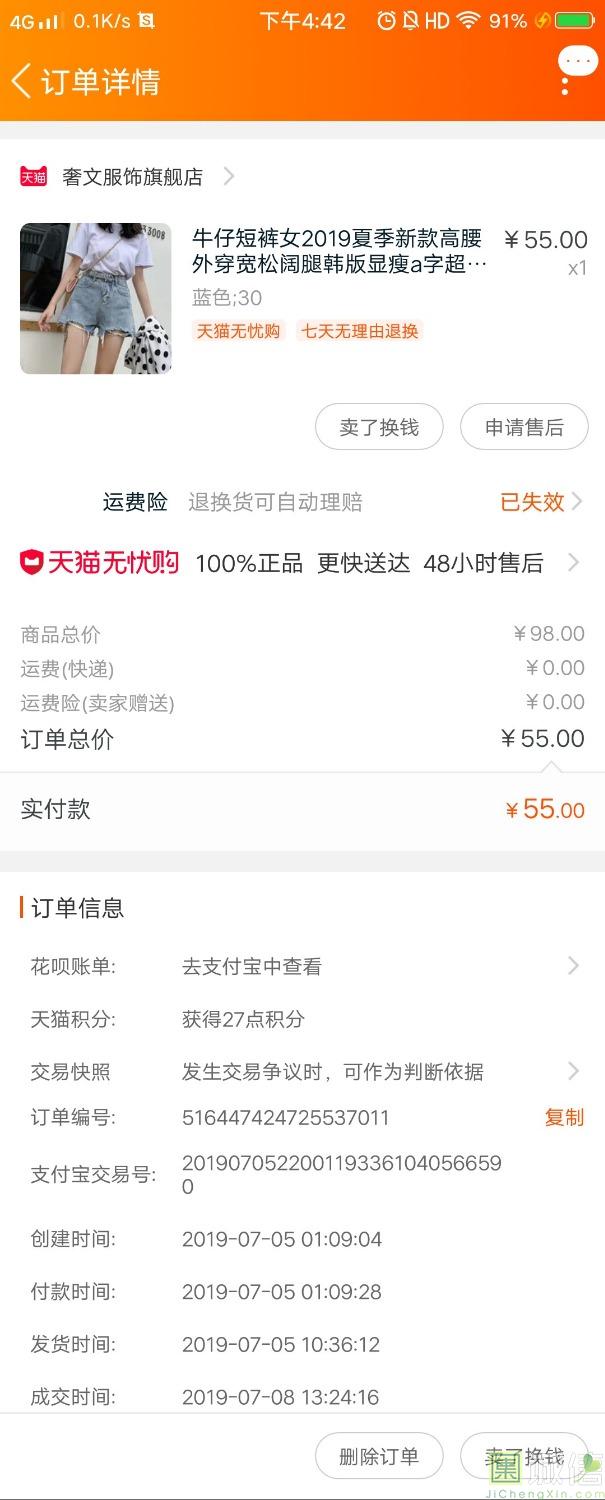Expand the 奢文服饰旗舰店 store chevron
Image resolution: width=605 pixels, height=1500 pixels.
[x=229, y=177]
